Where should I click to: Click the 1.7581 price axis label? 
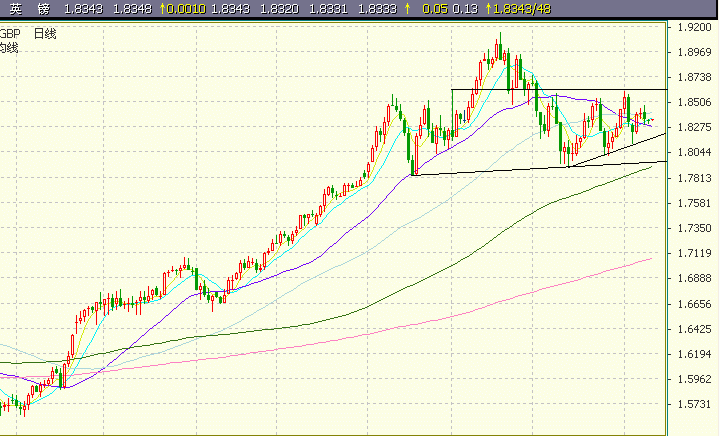click(695, 203)
